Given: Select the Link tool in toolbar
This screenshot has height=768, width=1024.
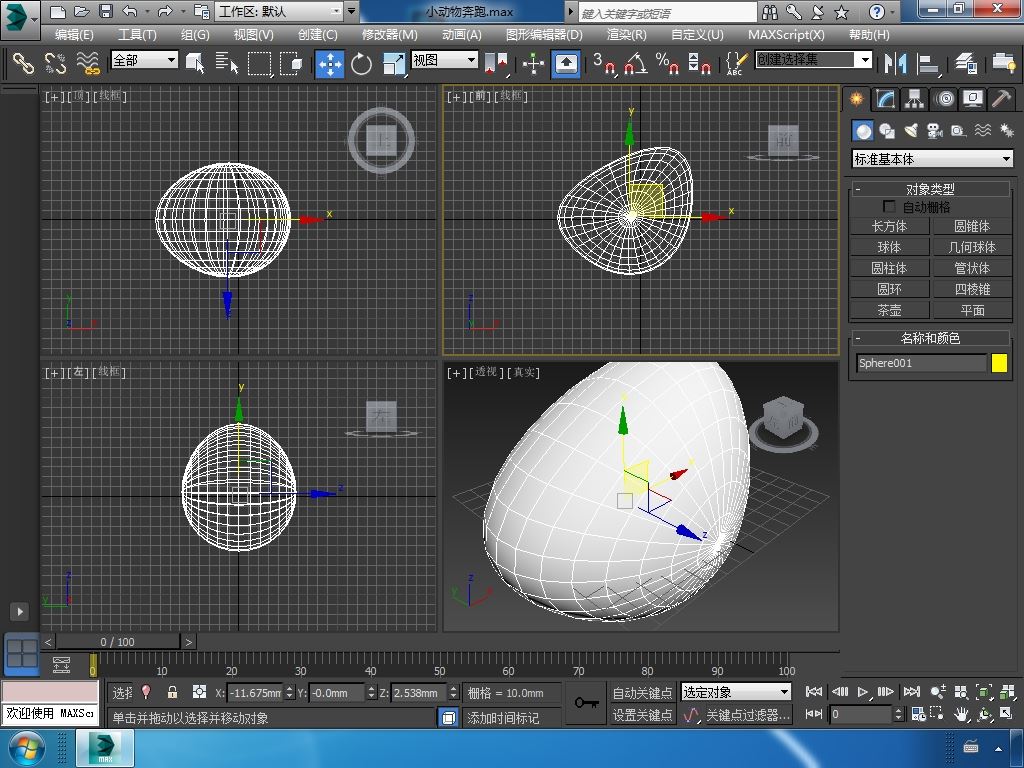Looking at the screenshot, I should 23,63.
